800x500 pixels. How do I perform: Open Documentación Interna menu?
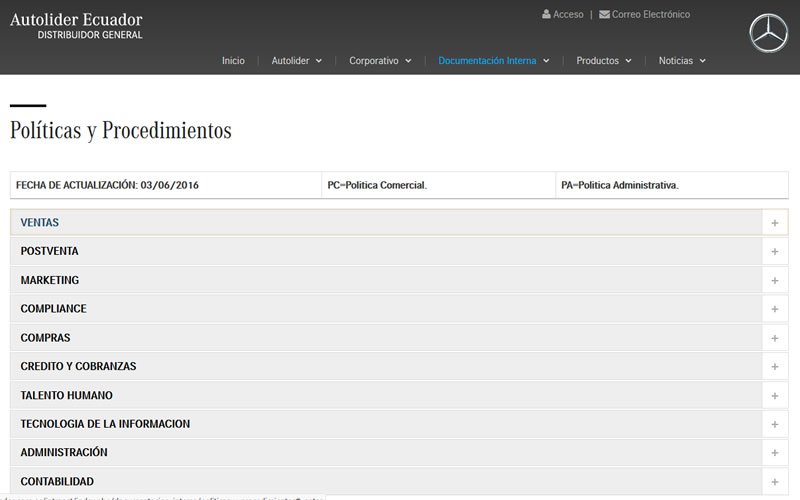[x=493, y=61]
